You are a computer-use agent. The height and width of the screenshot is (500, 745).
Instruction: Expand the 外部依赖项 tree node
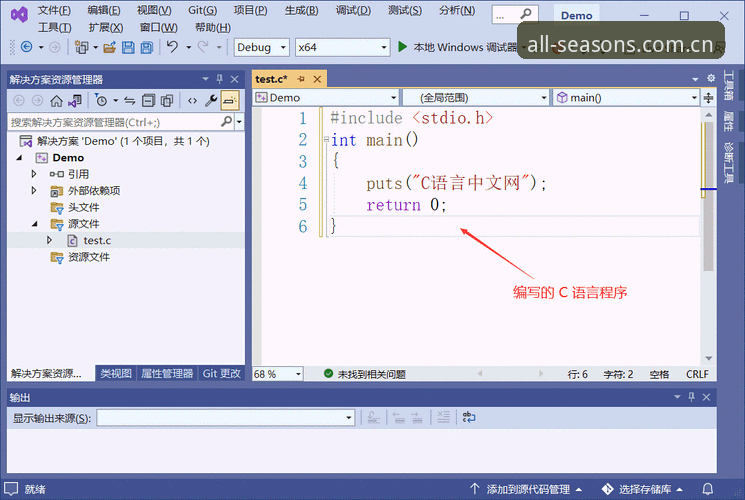tap(34, 191)
